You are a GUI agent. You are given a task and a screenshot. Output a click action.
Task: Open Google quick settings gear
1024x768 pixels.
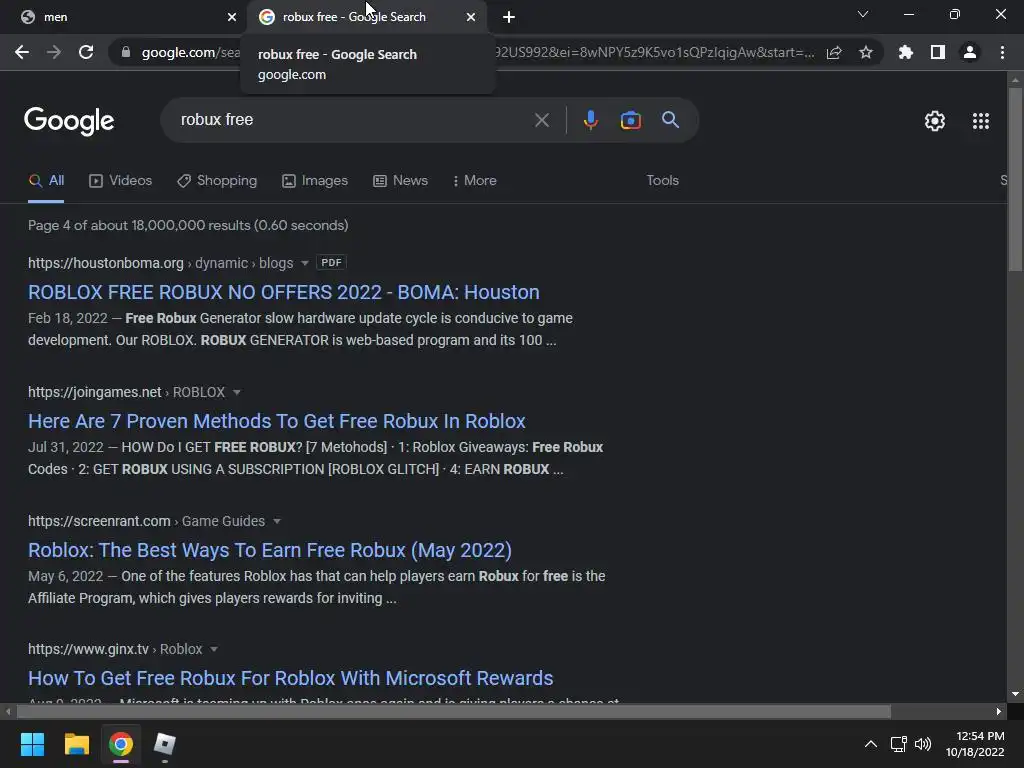(935, 121)
